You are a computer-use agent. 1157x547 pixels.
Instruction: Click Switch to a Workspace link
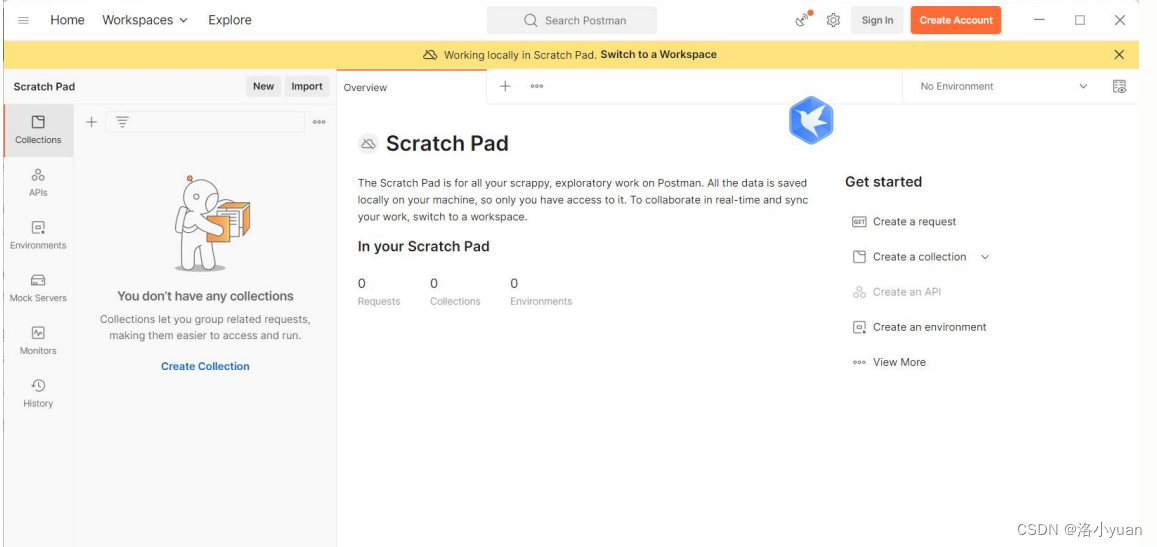[x=658, y=55]
